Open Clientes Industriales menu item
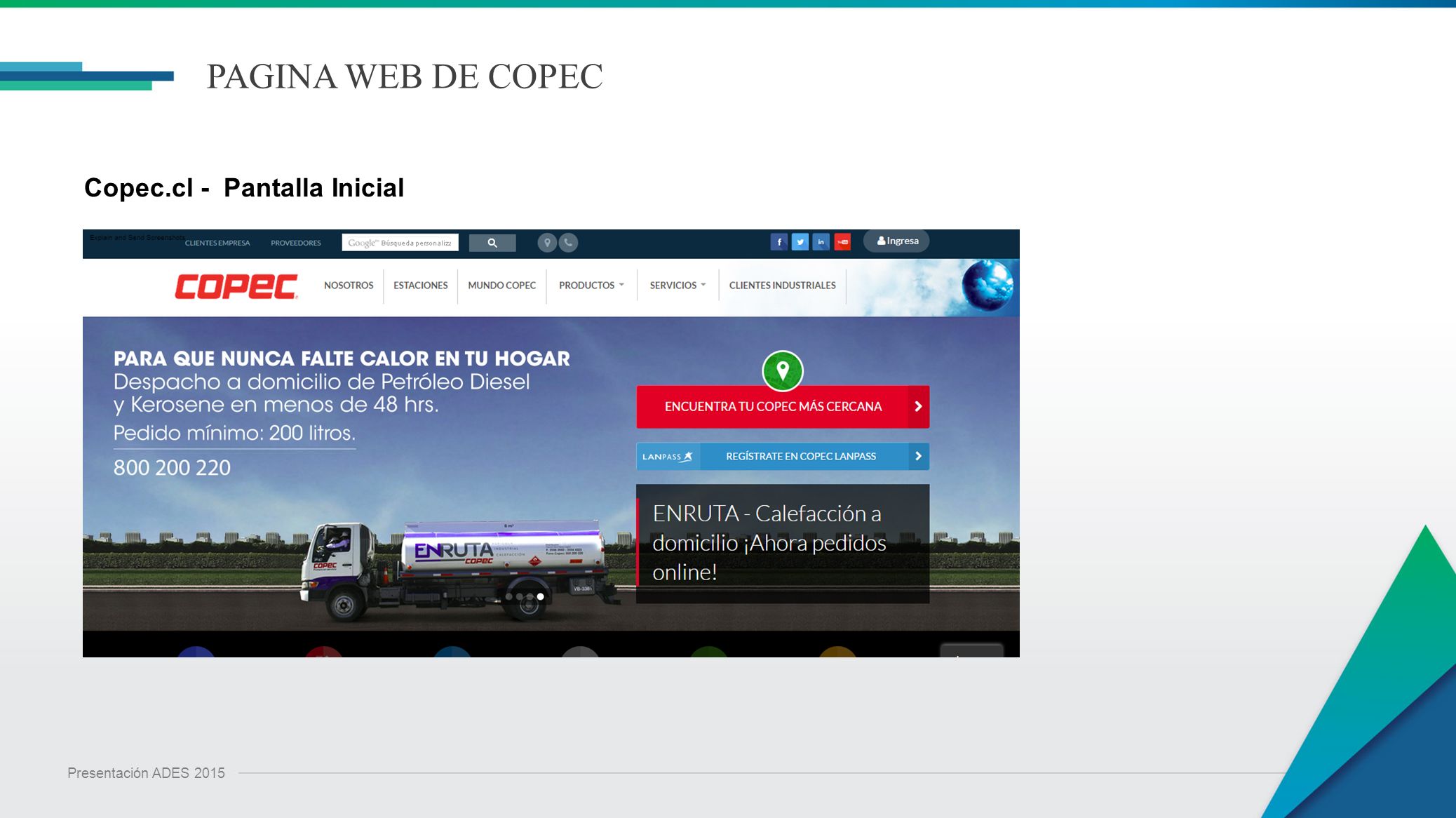This screenshot has height=818, width=1456. (782, 286)
